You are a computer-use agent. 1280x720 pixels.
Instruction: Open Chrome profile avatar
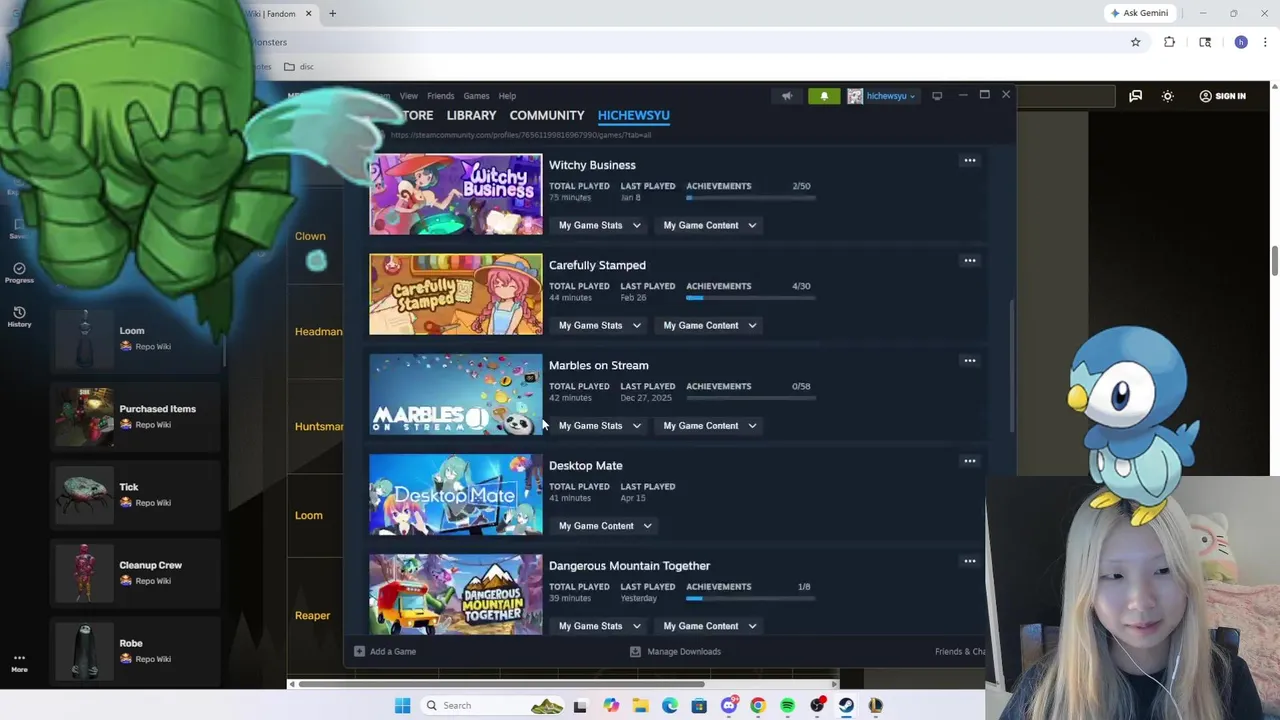1241,42
